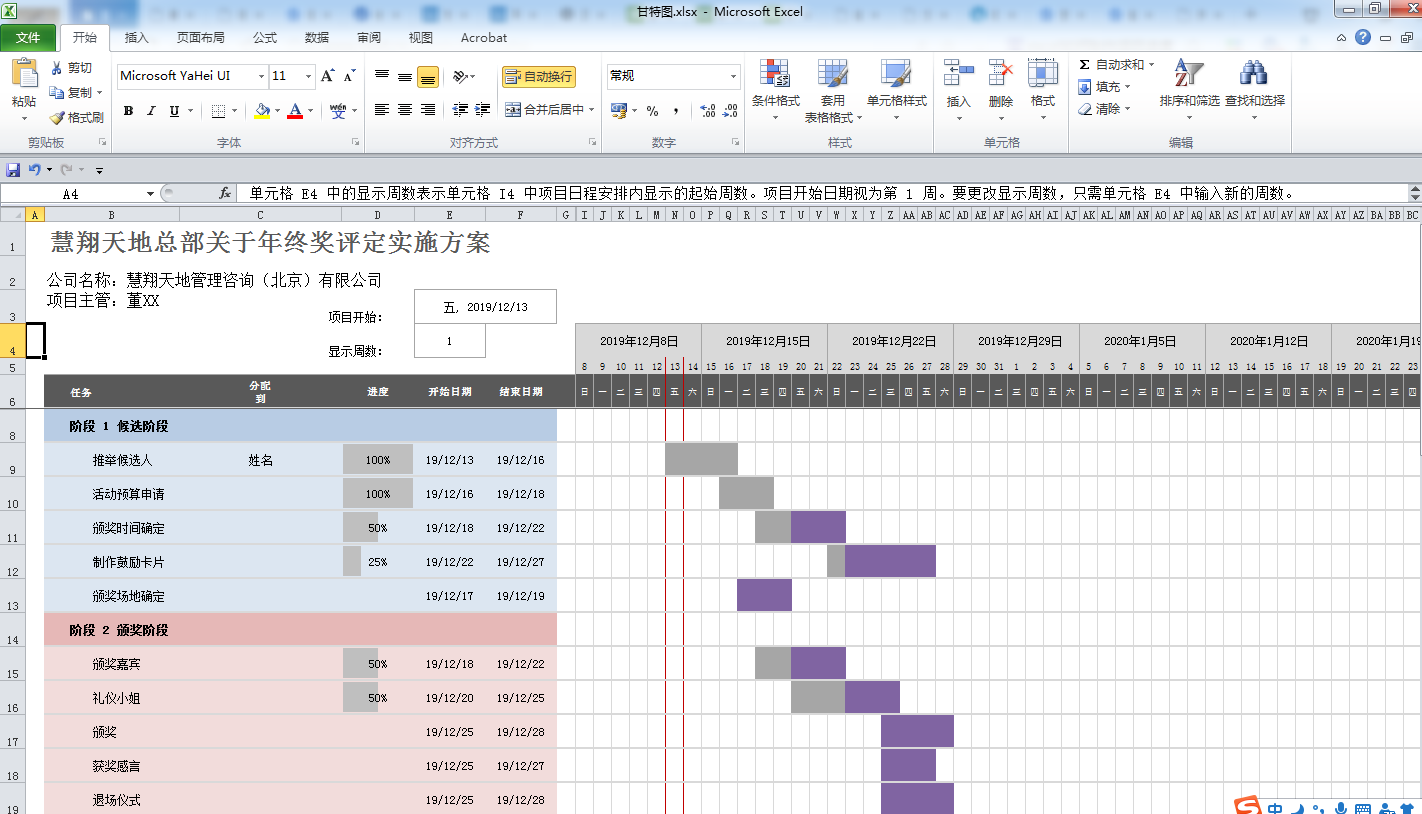Switch to the 插入 ribbon tab

[136, 37]
